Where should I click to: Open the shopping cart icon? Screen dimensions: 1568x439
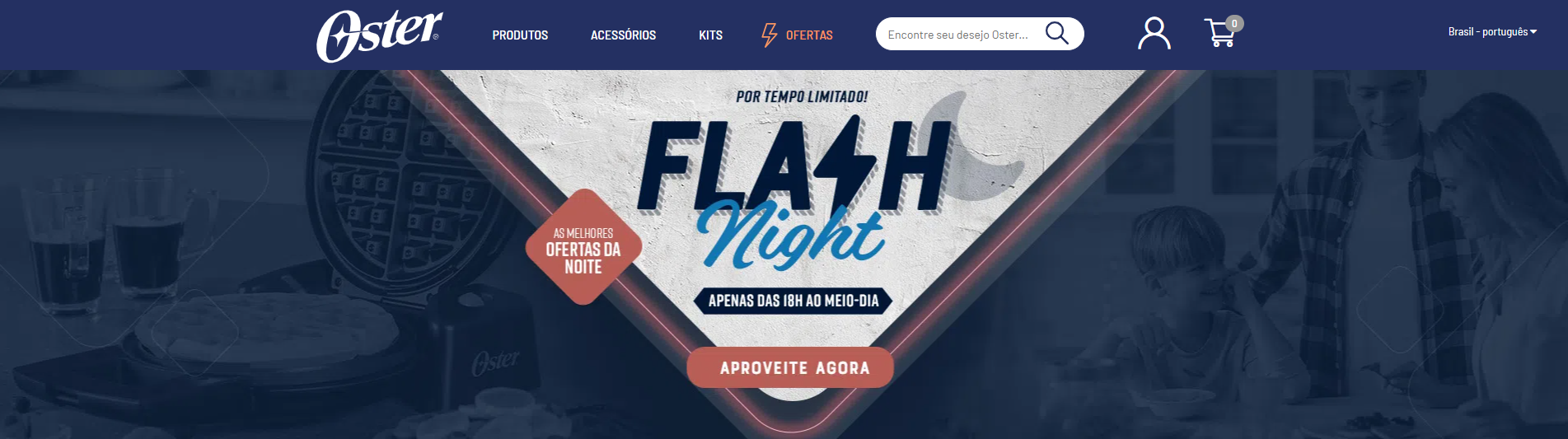pos(1220,34)
